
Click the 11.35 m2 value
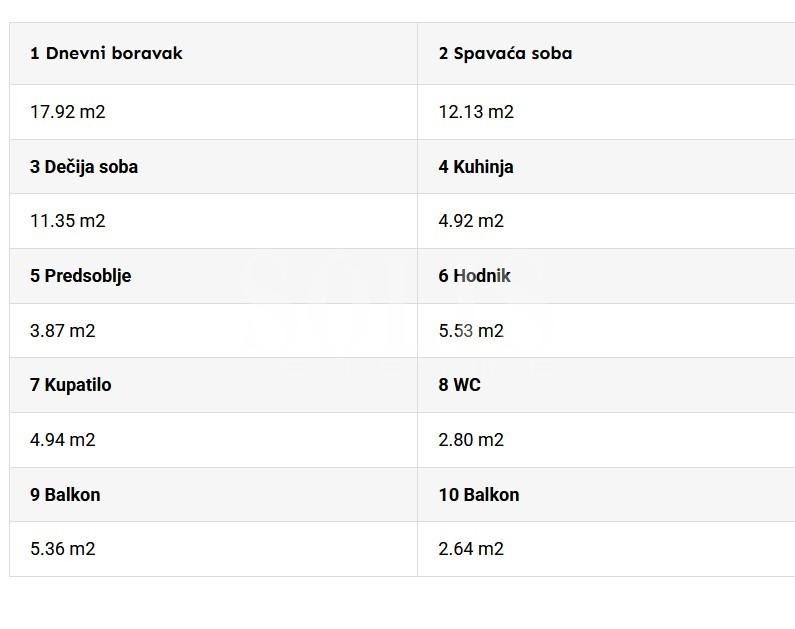tap(67, 221)
